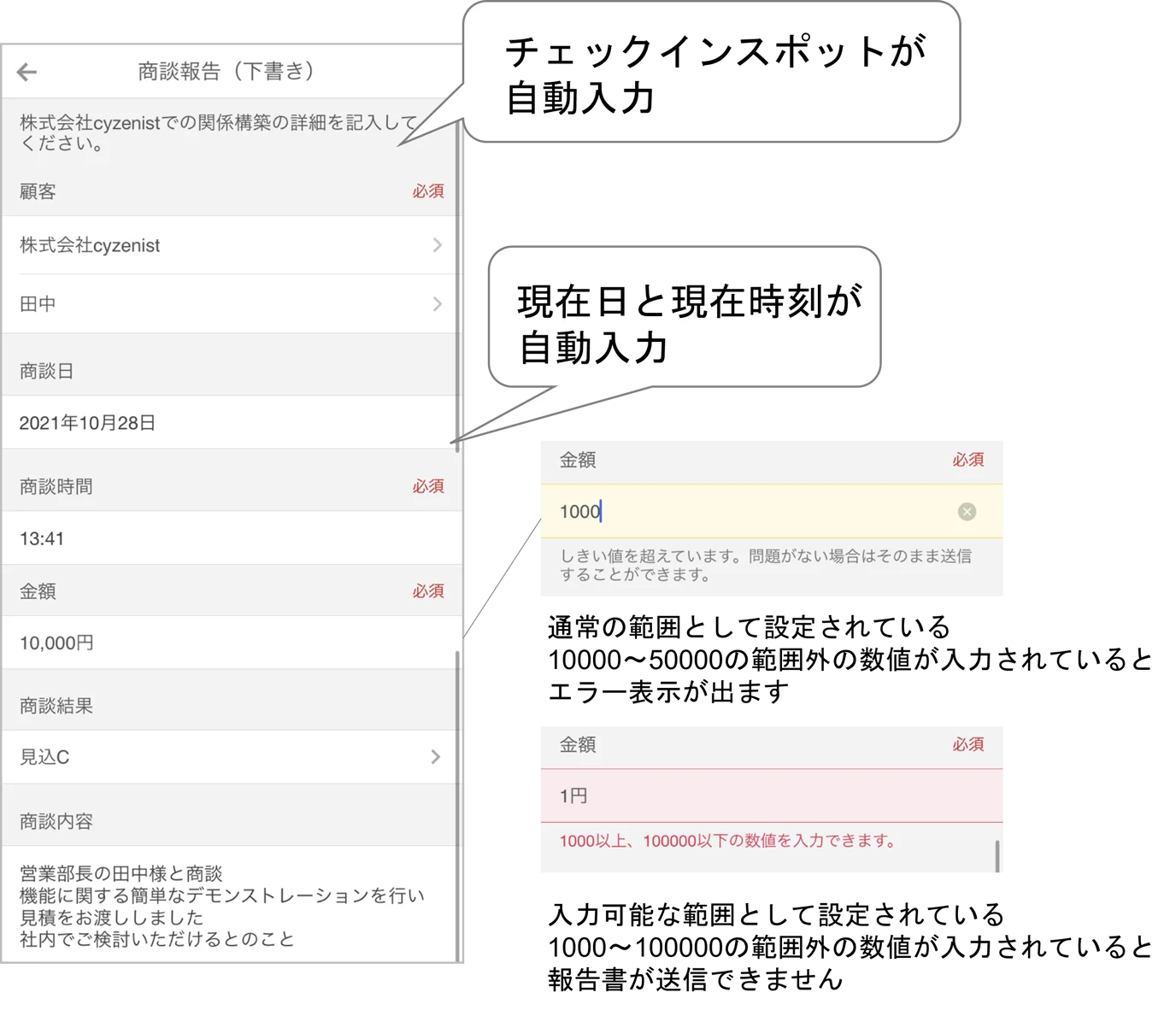
Task: Clear the 1000 amount field with x icon
Action: 967,512
